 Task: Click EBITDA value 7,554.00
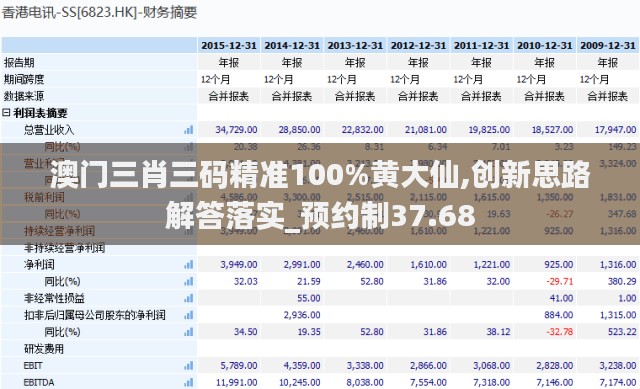[x=429, y=382]
